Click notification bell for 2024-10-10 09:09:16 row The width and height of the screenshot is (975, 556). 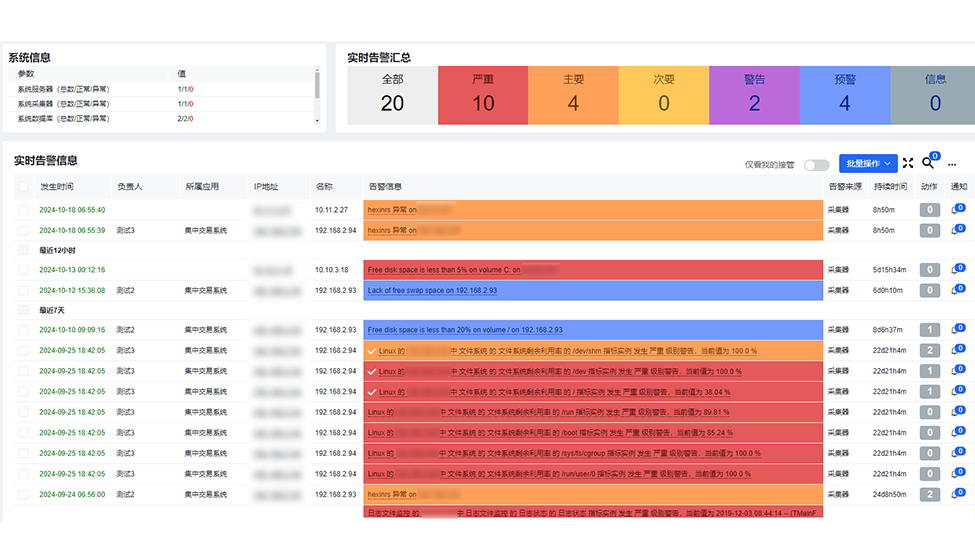click(x=958, y=330)
